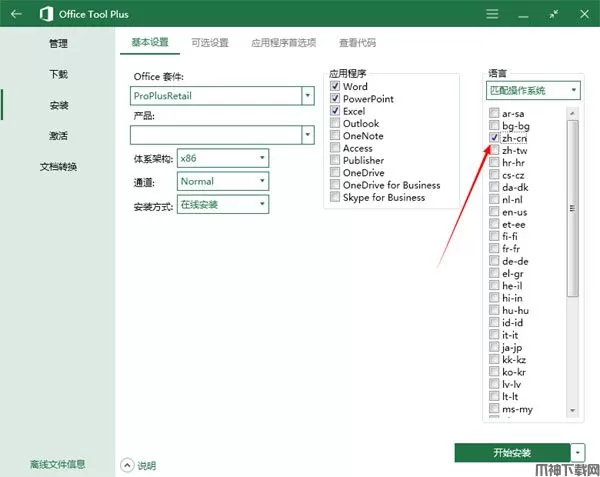Open the 激活 section in sidebar

(x=58, y=135)
